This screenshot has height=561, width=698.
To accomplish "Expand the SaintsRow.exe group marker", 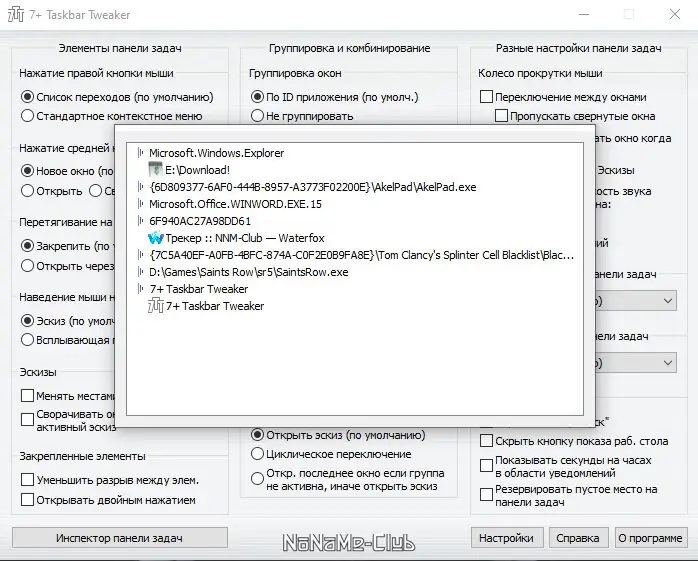I will (141, 272).
